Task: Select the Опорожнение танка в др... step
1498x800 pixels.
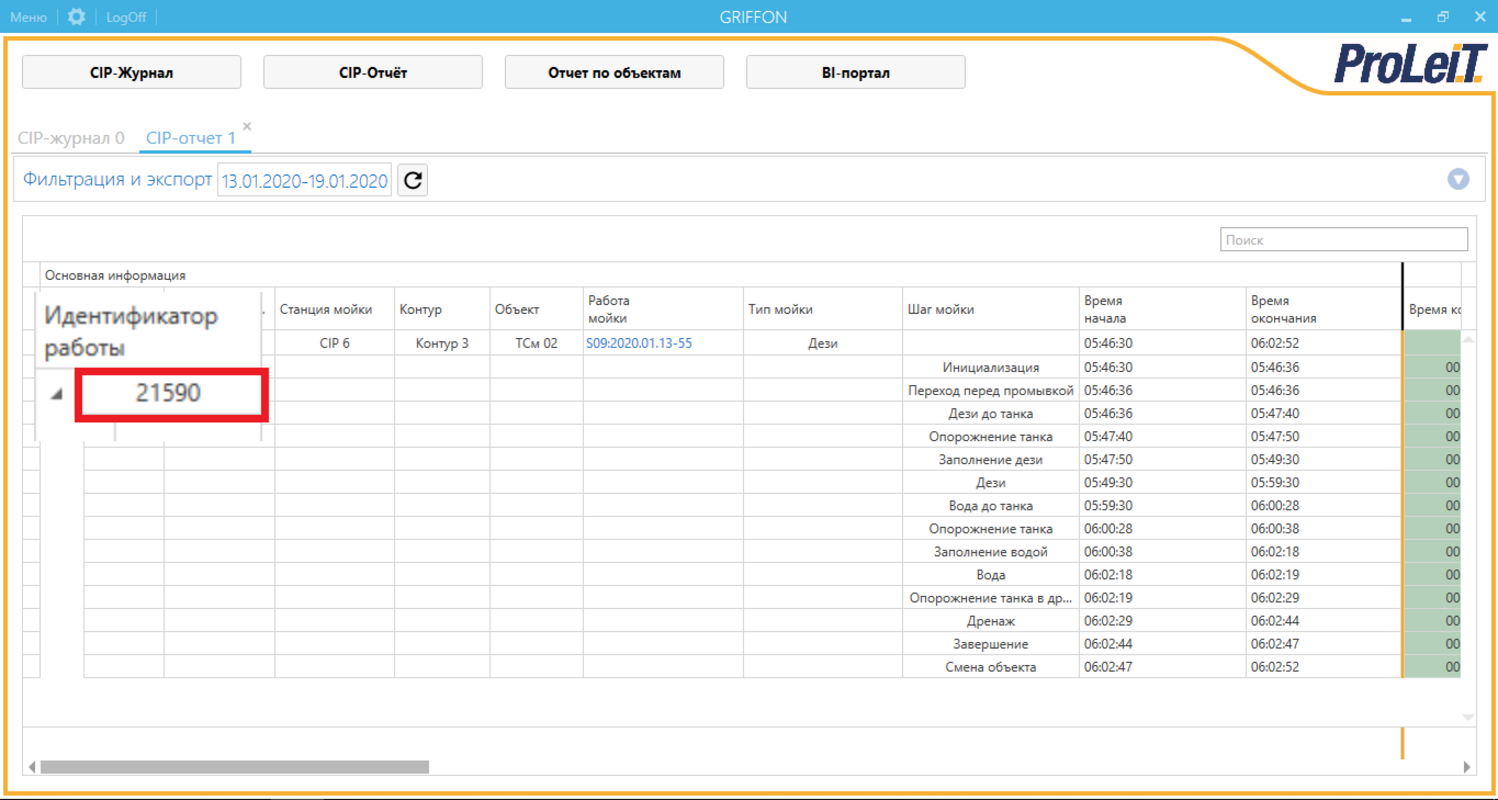Action: coord(991,598)
